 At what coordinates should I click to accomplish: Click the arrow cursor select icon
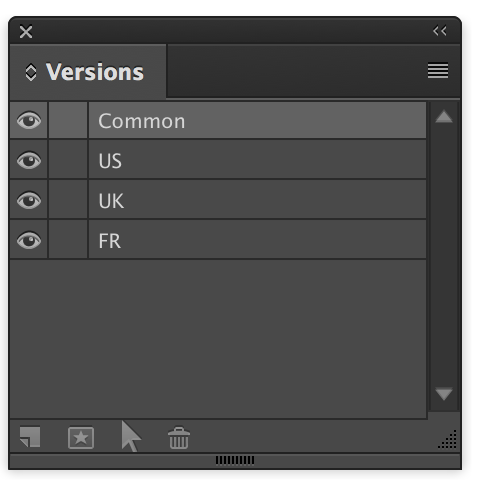click(x=131, y=436)
